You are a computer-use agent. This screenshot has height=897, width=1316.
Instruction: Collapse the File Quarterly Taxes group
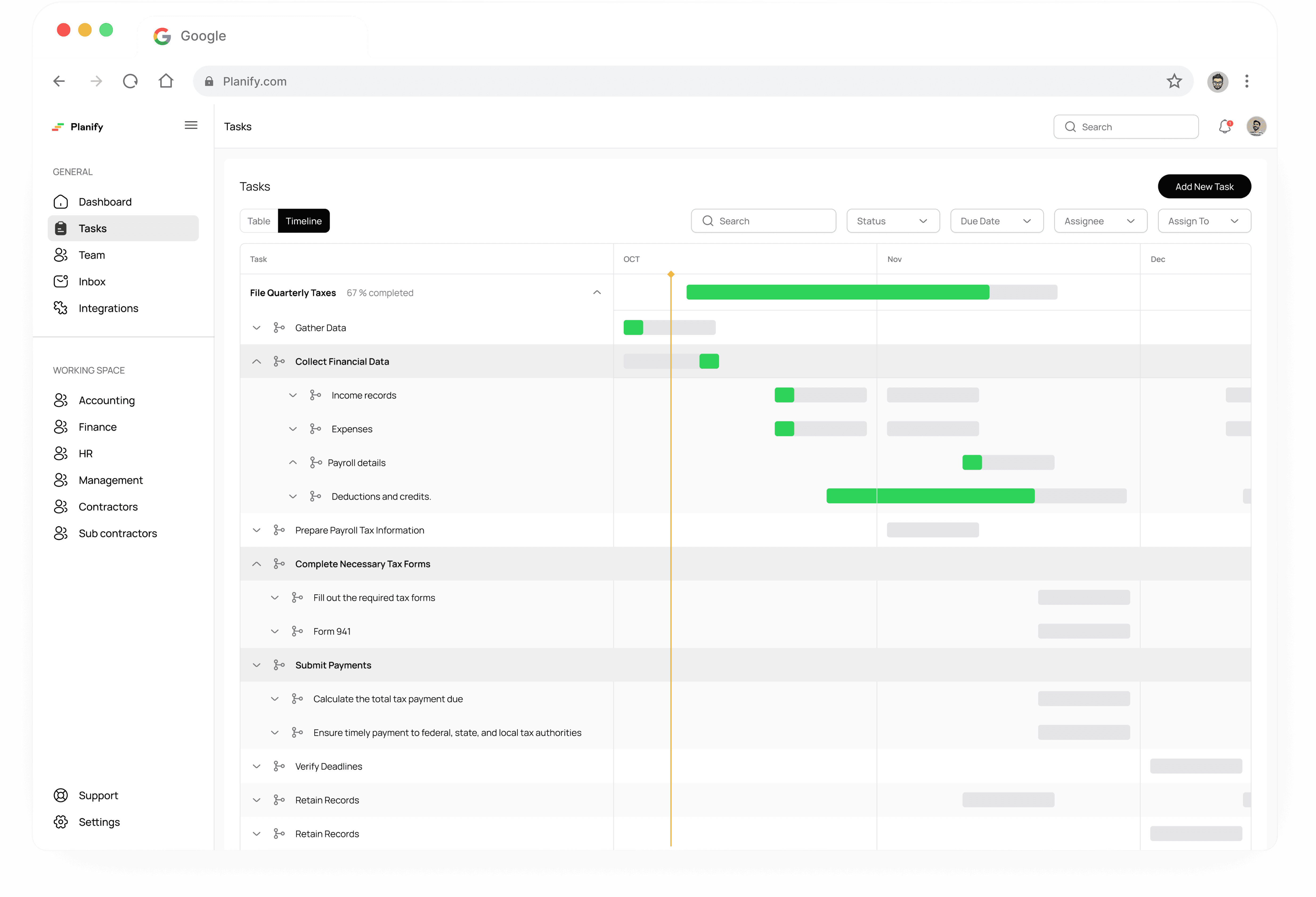[x=597, y=292]
